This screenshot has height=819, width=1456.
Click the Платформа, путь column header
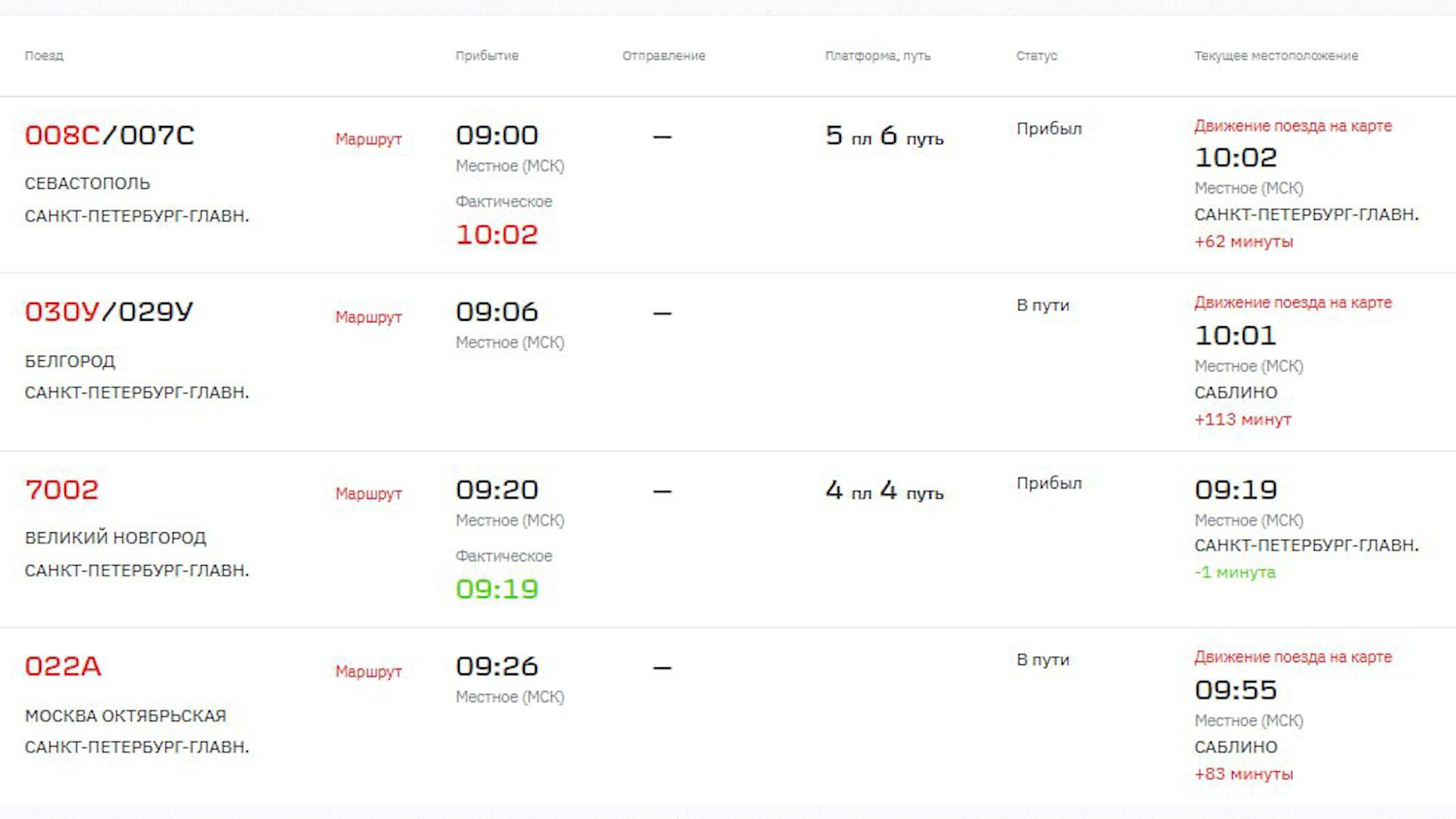pos(877,56)
